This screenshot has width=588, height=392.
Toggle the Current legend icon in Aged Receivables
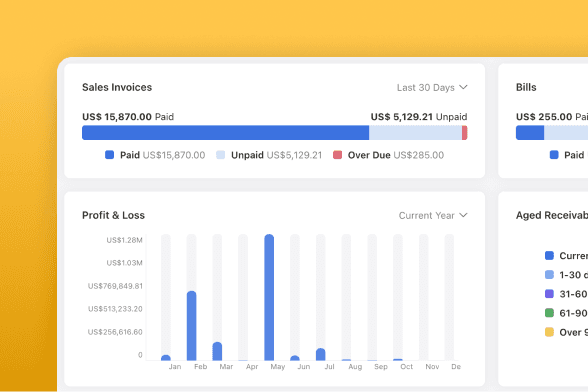point(549,255)
